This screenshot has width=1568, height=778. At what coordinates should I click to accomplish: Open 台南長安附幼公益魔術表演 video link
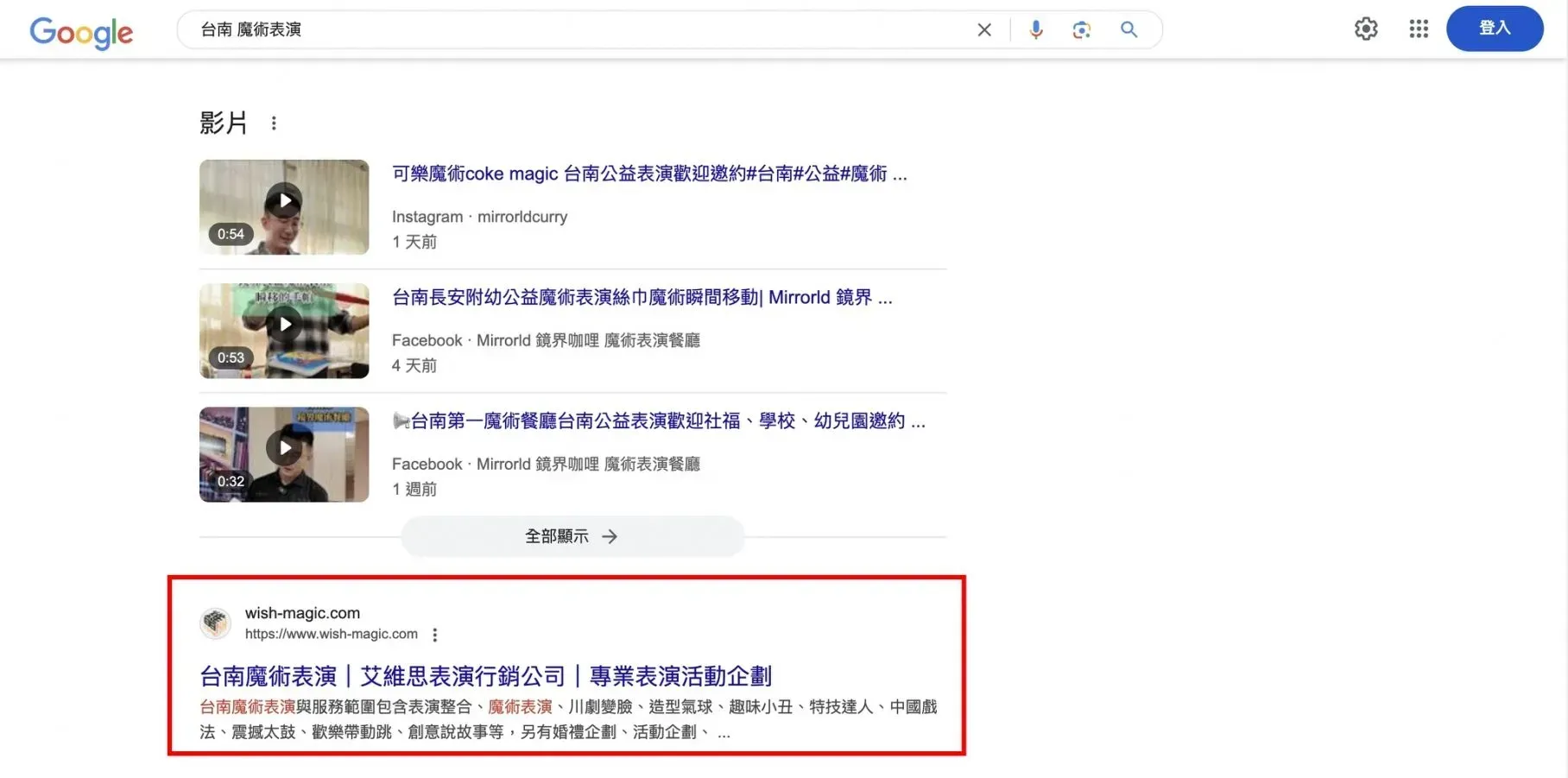pos(642,298)
